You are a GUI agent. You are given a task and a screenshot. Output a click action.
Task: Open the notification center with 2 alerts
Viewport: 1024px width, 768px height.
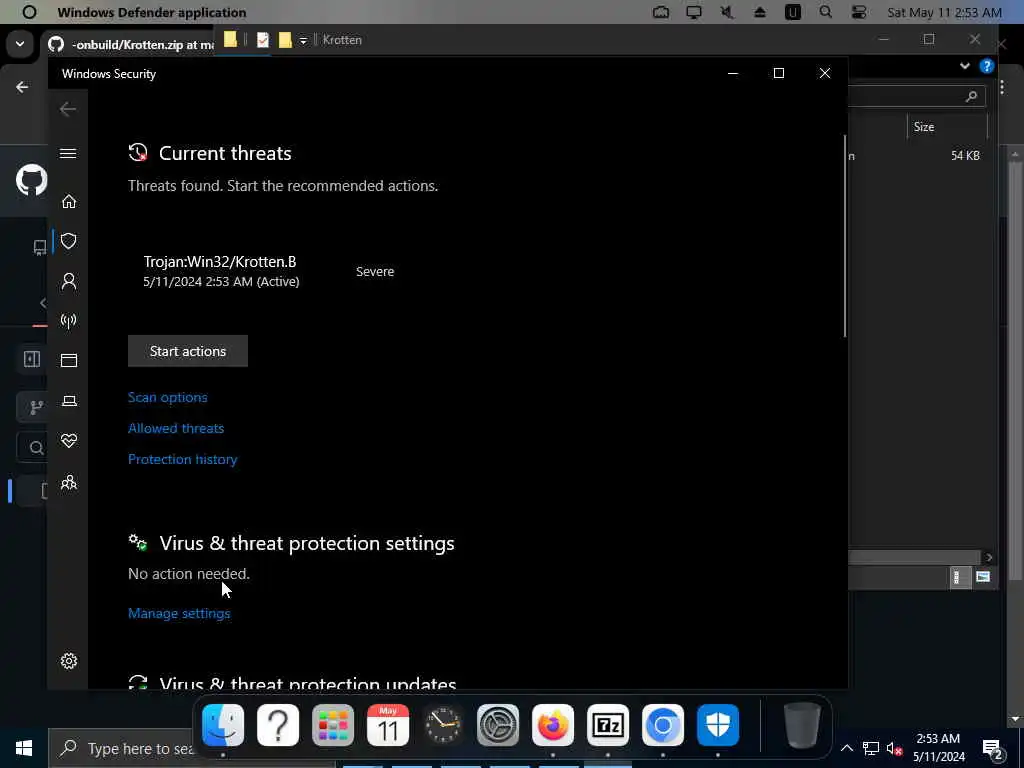[x=993, y=749]
